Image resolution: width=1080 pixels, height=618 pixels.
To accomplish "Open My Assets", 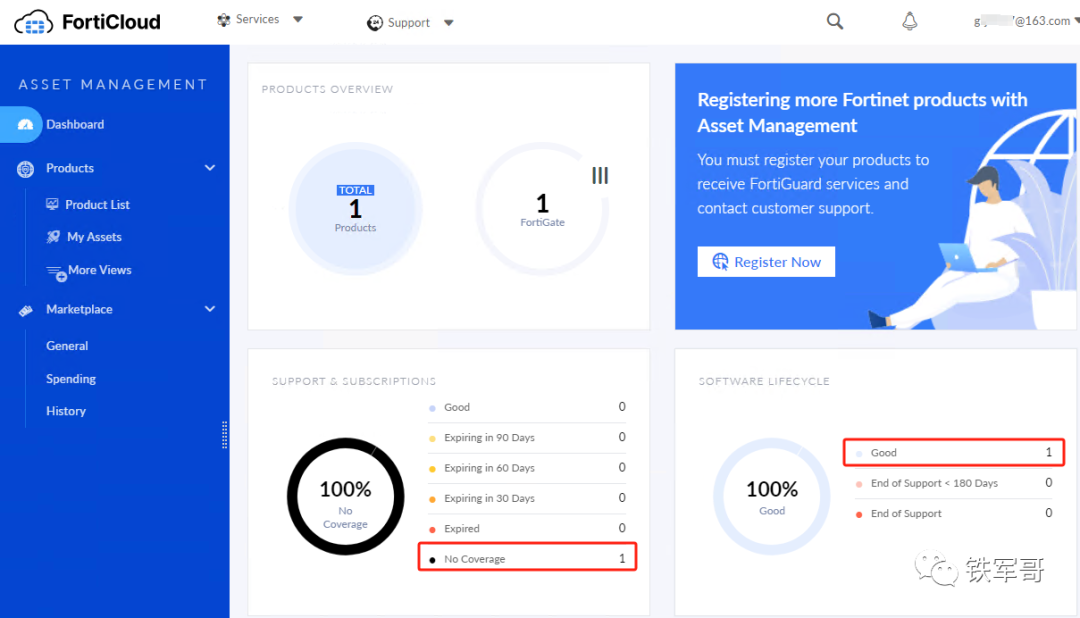I will click(x=94, y=237).
